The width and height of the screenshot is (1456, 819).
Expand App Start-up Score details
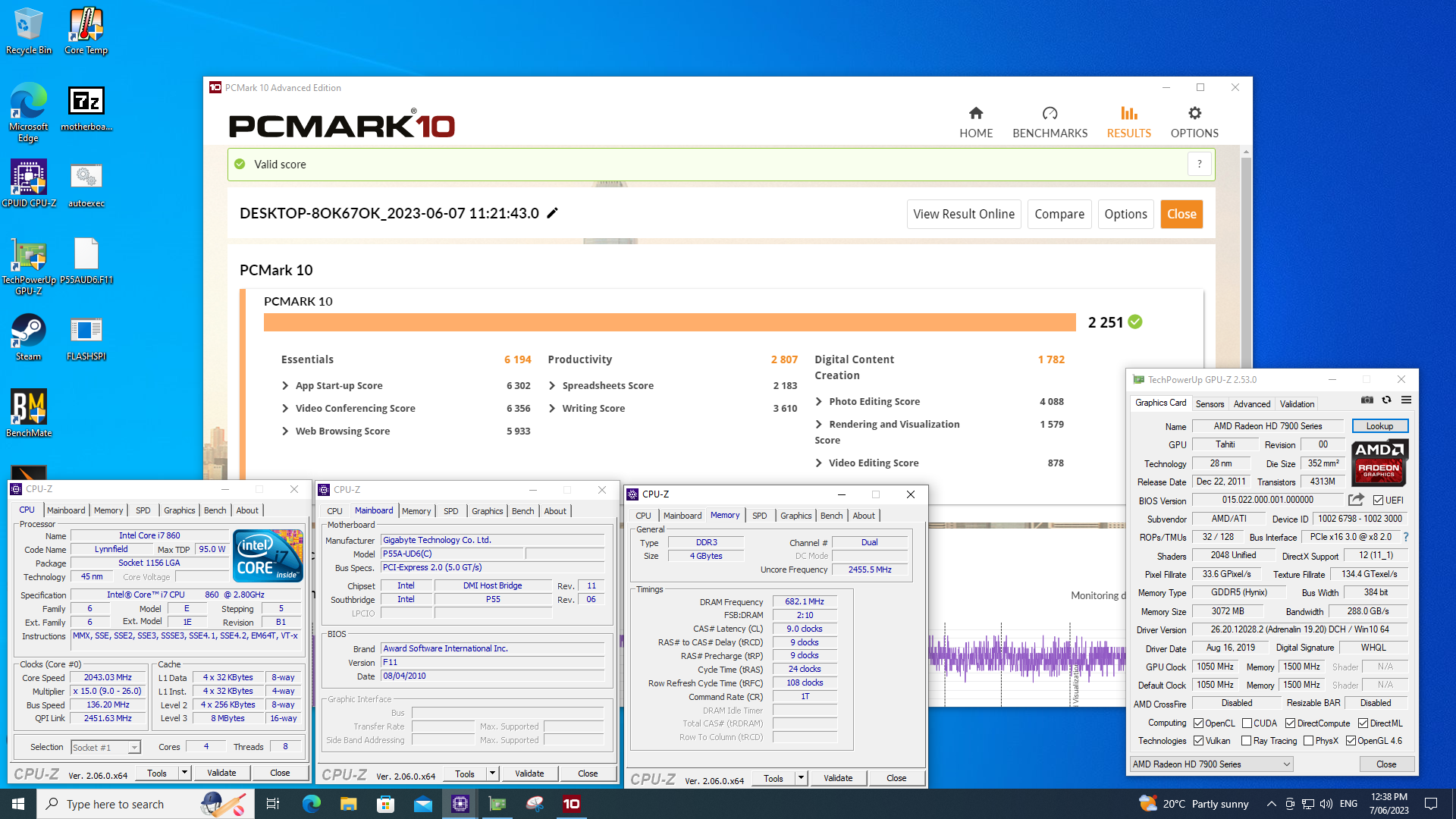tap(286, 386)
